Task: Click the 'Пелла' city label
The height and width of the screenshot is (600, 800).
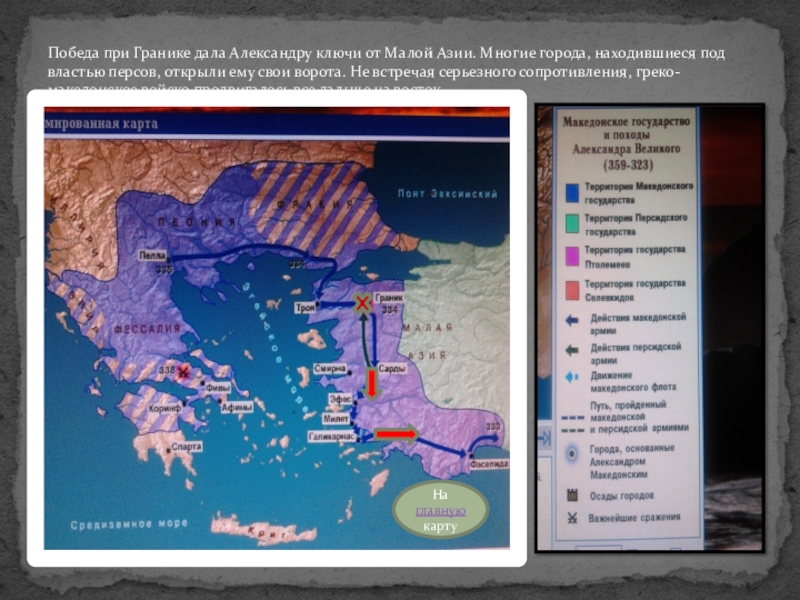Action: click(153, 256)
